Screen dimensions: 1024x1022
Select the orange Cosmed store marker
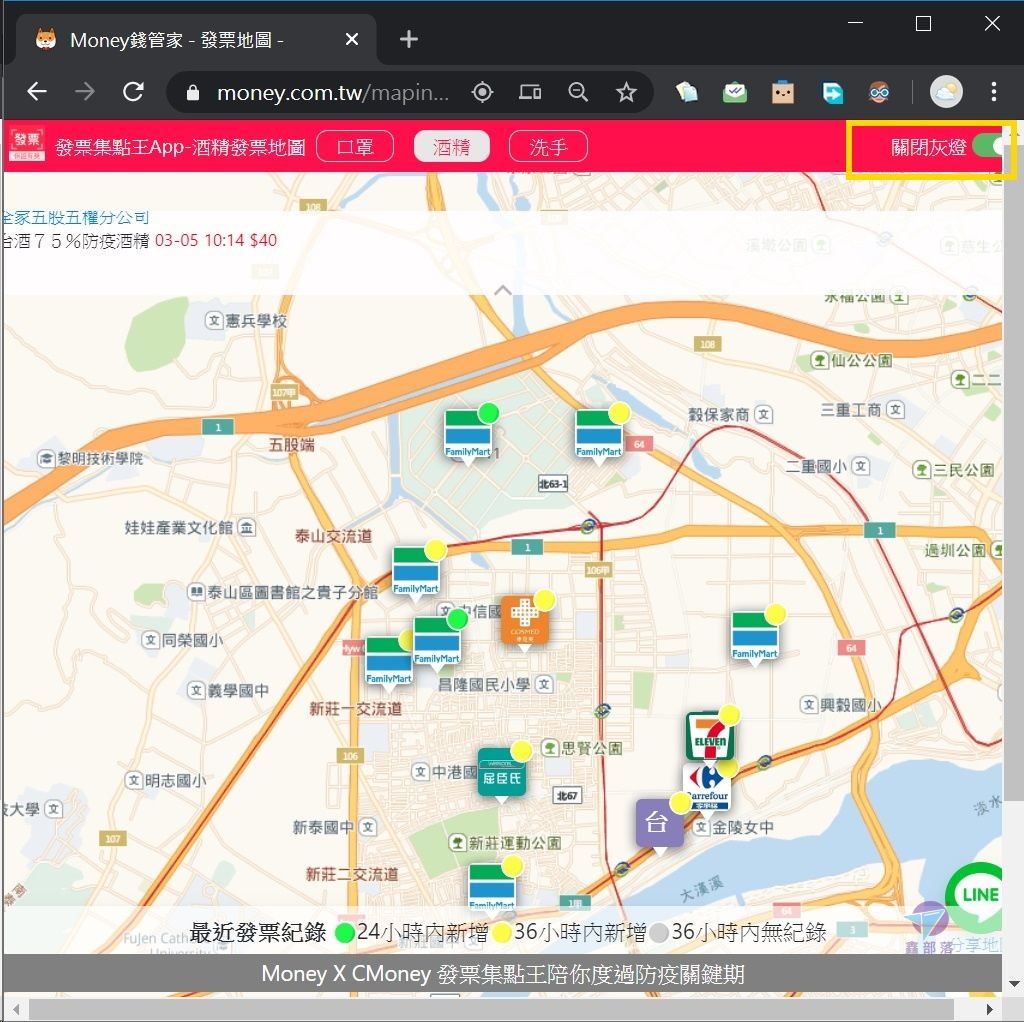(x=524, y=620)
